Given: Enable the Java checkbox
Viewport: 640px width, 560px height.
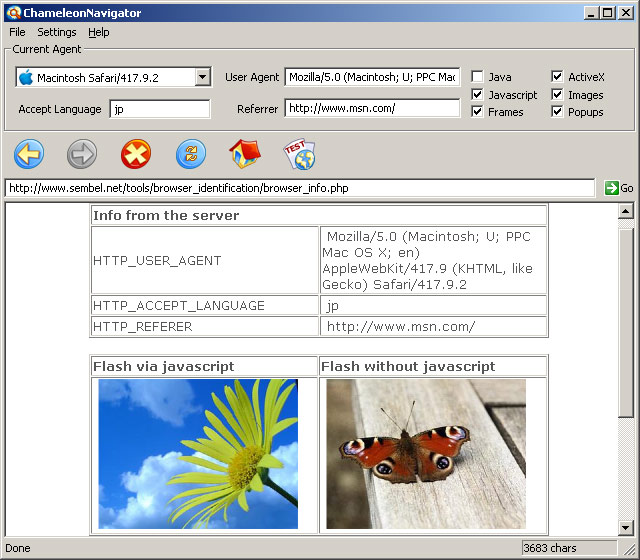Looking at the screenshot, I should click(478, 77).
